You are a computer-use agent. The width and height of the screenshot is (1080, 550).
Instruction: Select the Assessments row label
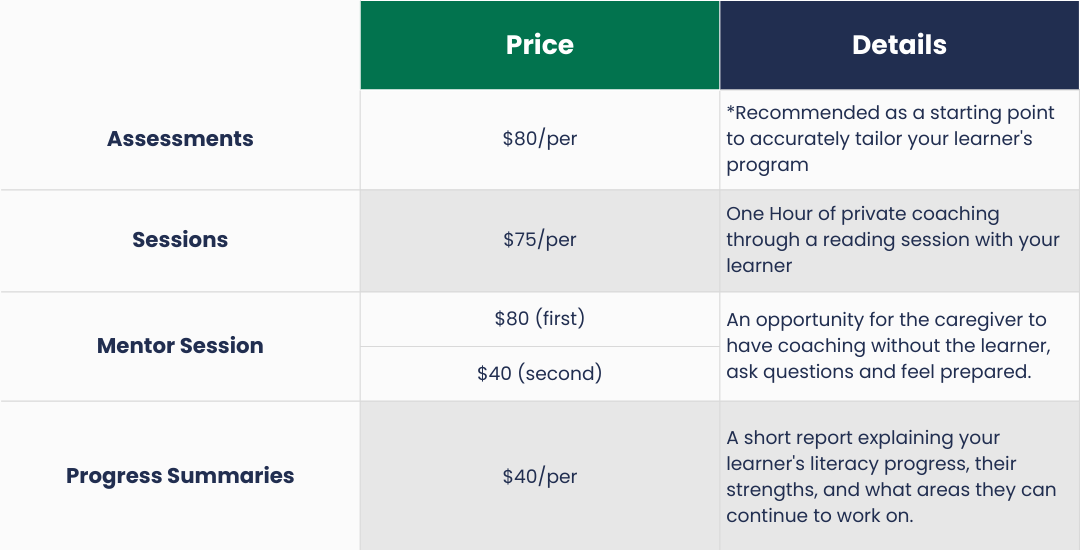click(x=180, y=139)
